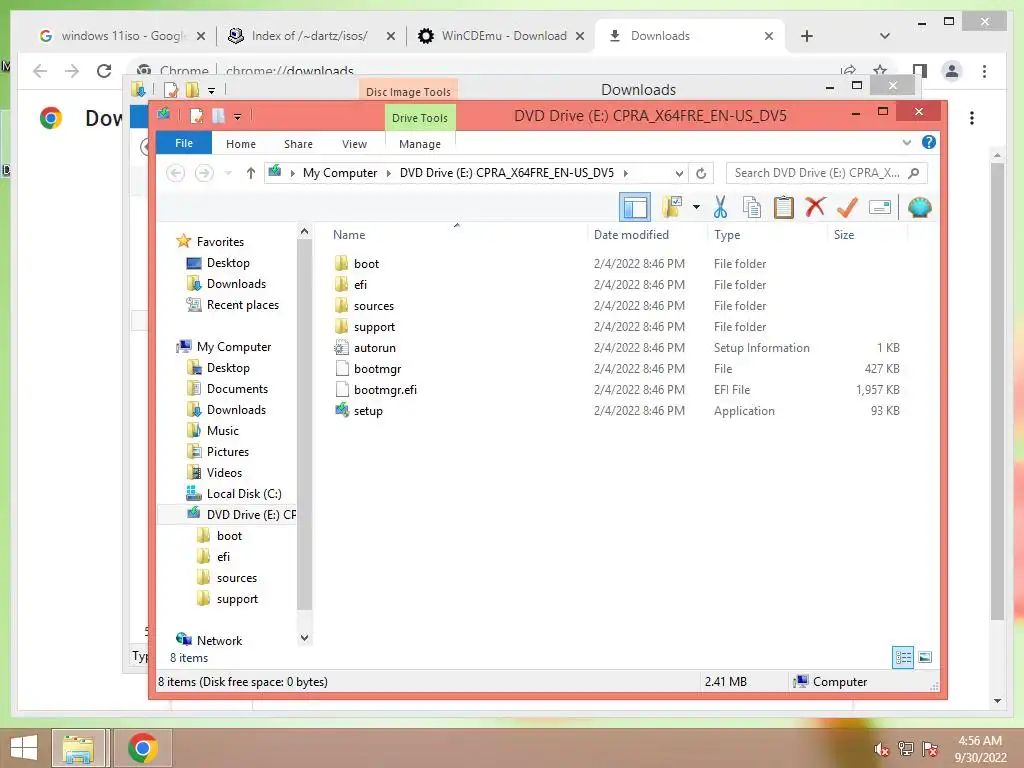The image size is (1024, 768).
Task: Click the Copy icon in Explorer toolbar
Action: pos(752,208)
